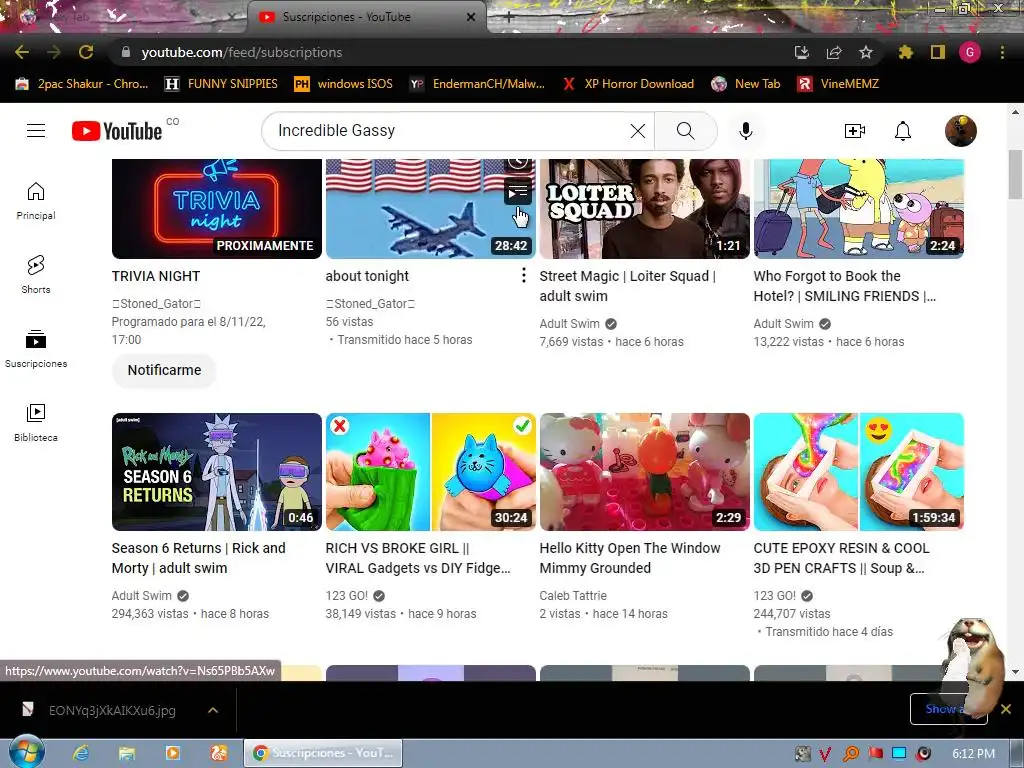Open Chrome profile G avatar
Screen dimensions: 1024x768
pos(970,52)
